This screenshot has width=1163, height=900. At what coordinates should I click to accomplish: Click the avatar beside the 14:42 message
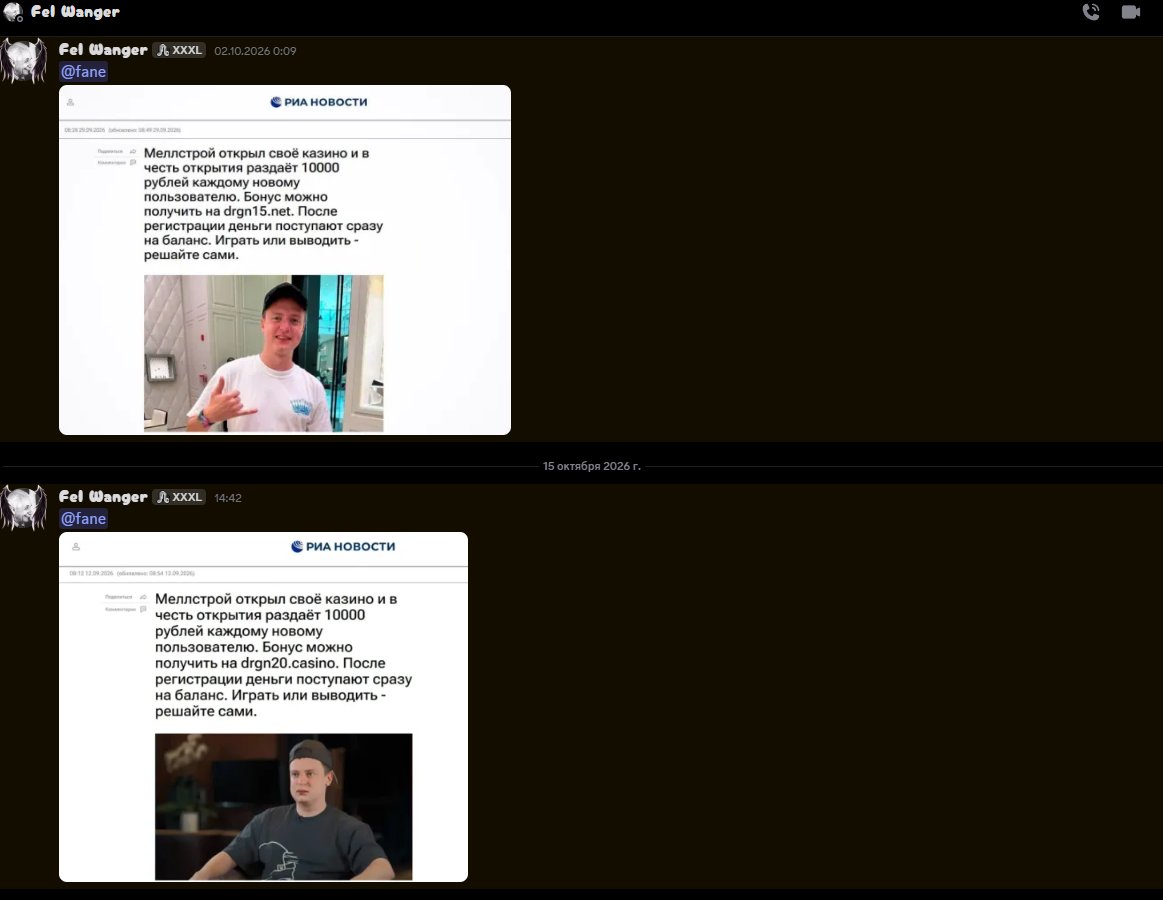click(24, 508)
